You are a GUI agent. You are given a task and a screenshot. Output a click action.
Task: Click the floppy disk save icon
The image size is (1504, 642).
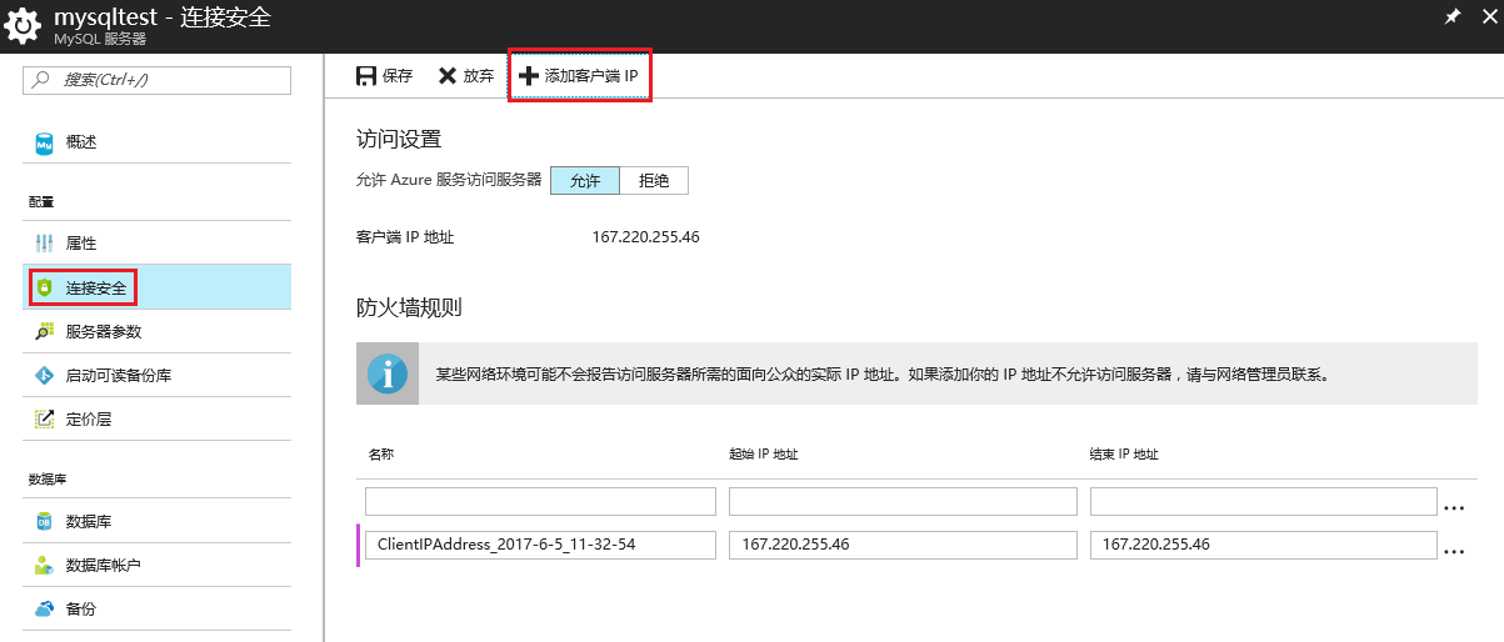tap(366, 76)
